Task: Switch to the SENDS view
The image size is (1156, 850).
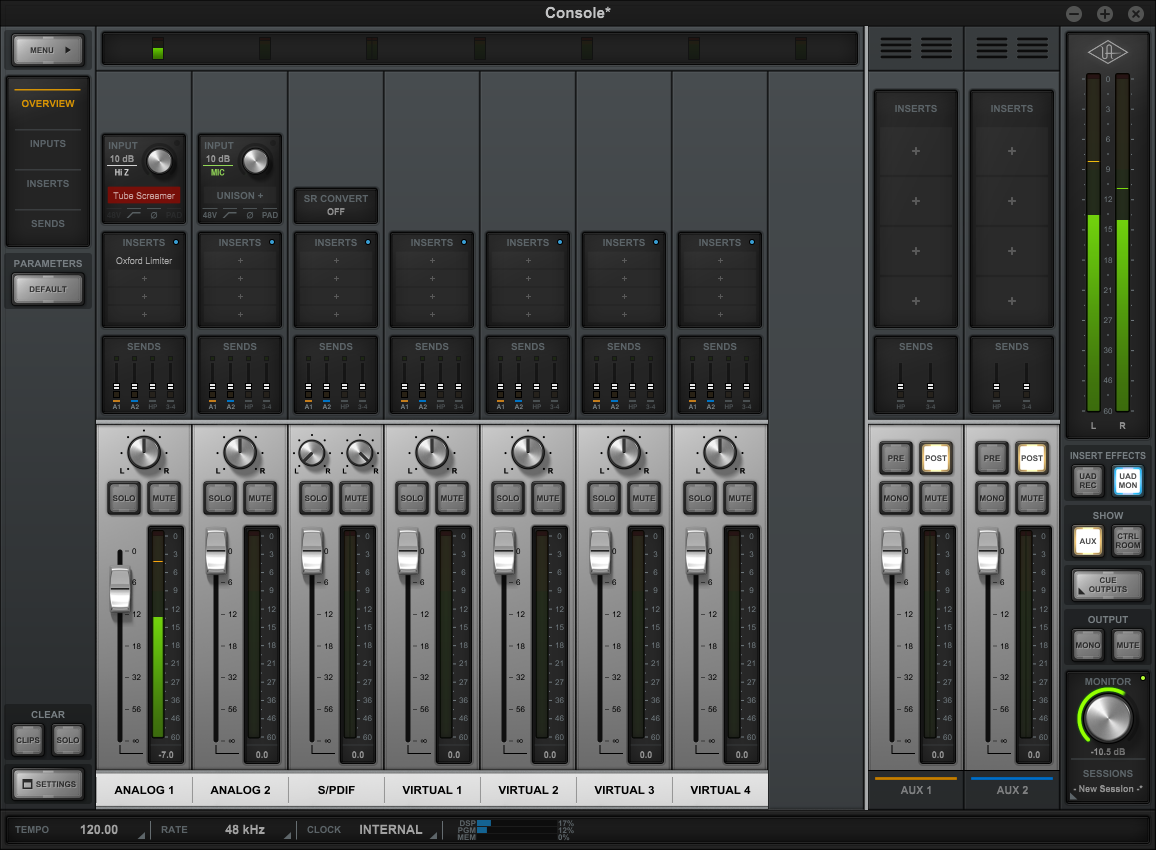Action: pyautogui.click(x=48, y=223)
